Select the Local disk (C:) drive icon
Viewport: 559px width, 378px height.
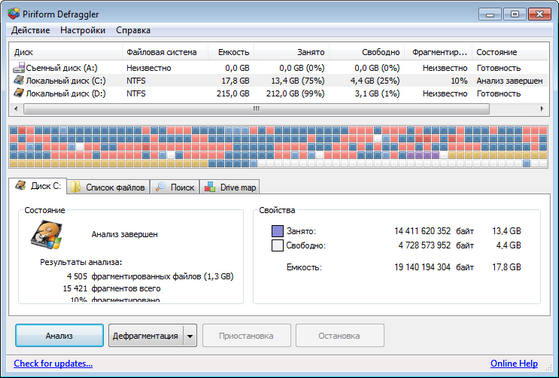point(19,80)
